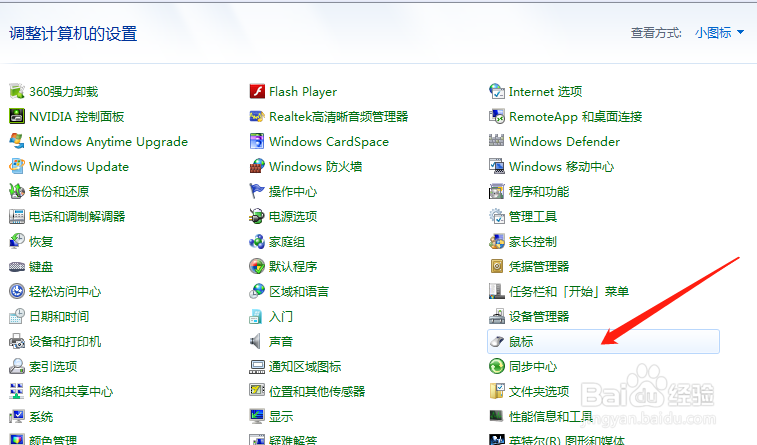
Task: Open the 通知区域图标 link
Action: tap(305, 367)
